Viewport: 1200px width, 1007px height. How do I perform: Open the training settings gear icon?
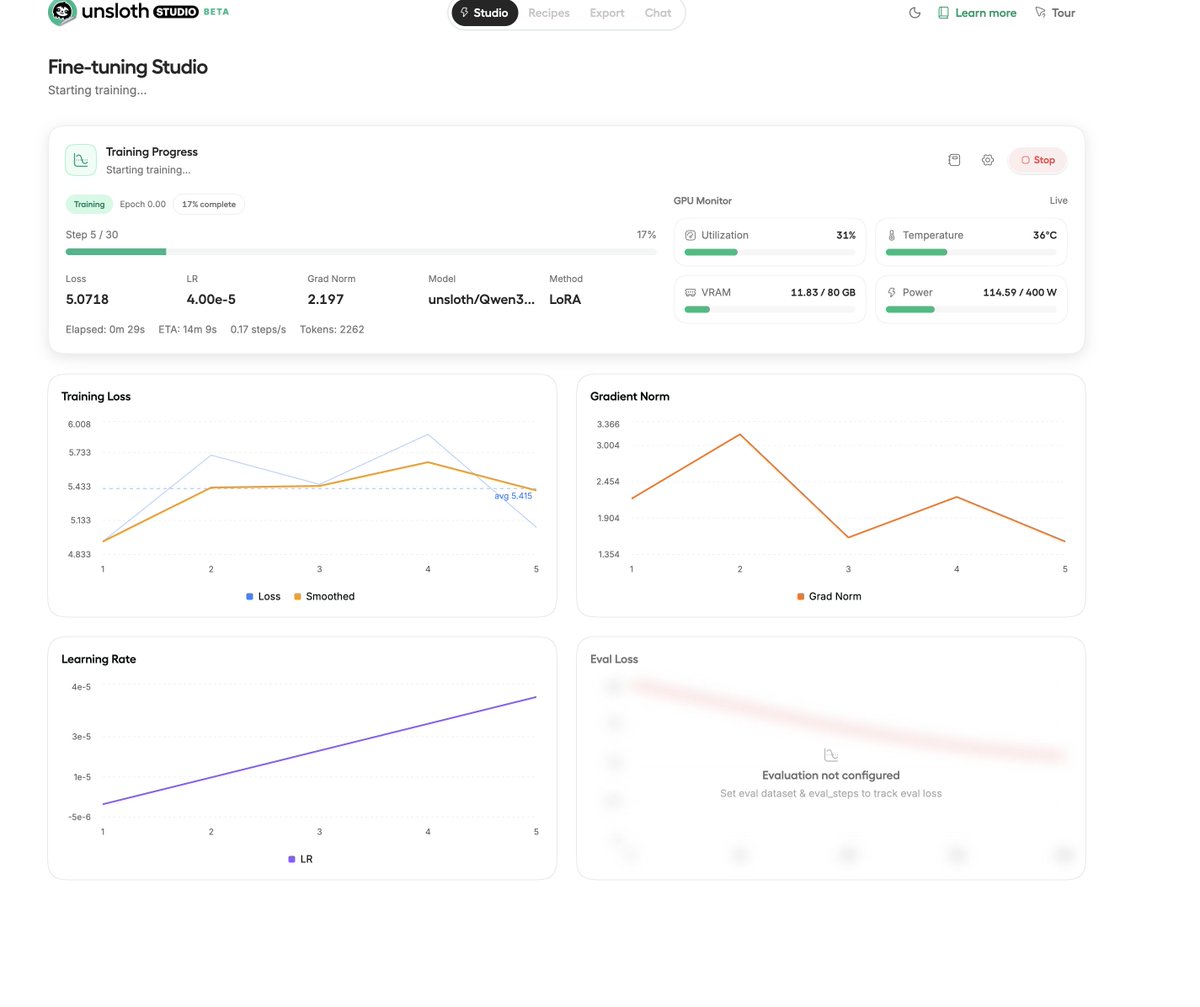coord(988,159)
